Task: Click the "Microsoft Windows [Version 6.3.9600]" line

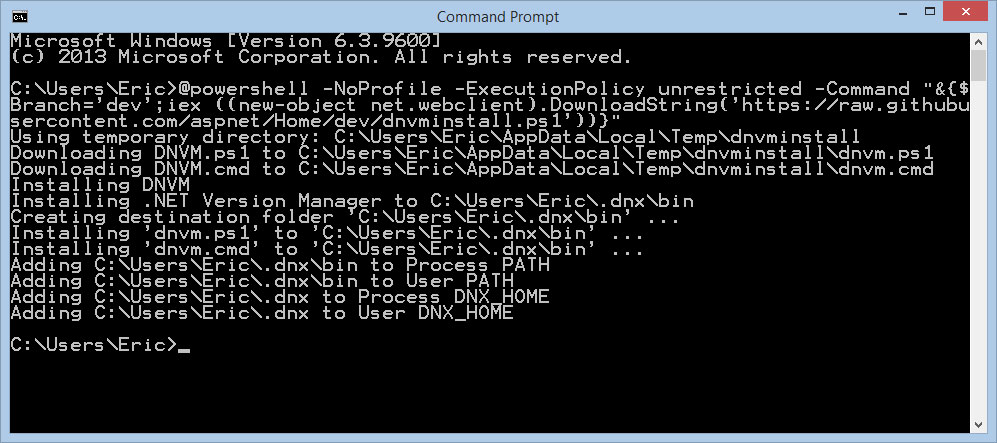Action: 225,41
